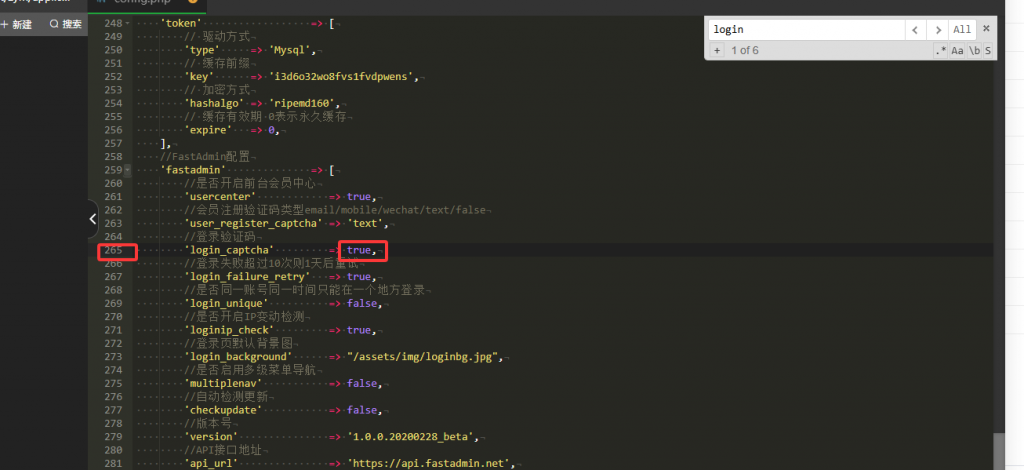Enable case-sensitive search (Aa)
1024x470 pixels.
click(x=957, y=50)
